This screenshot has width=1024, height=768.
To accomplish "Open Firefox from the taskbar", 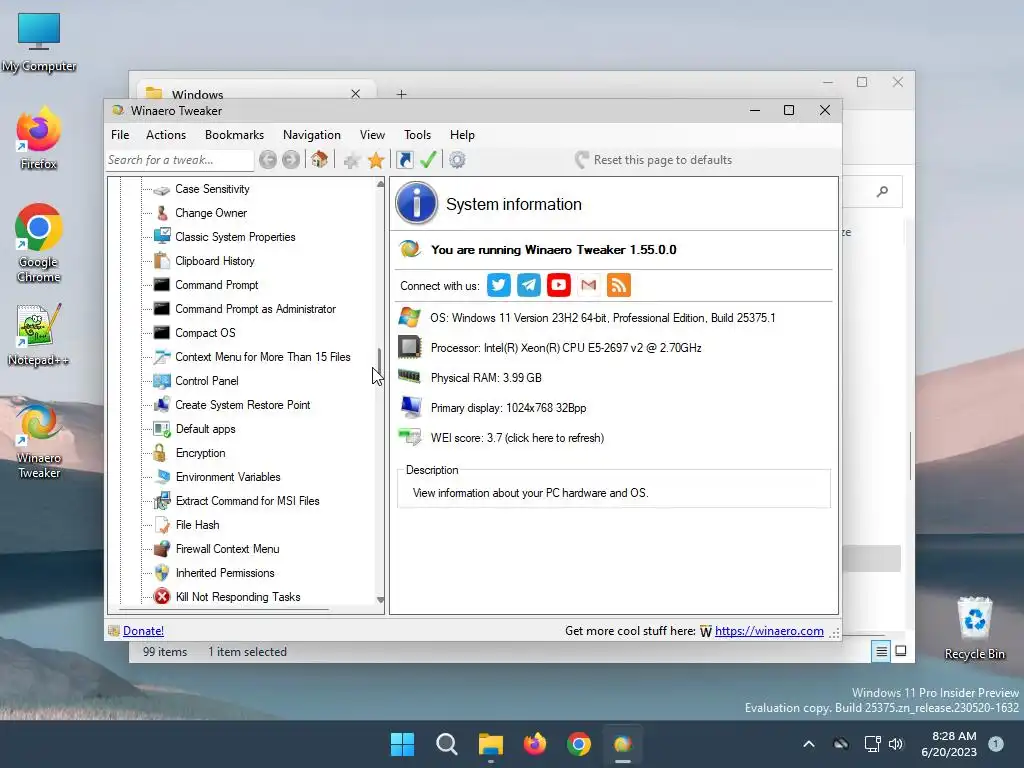I will [535, 744].
